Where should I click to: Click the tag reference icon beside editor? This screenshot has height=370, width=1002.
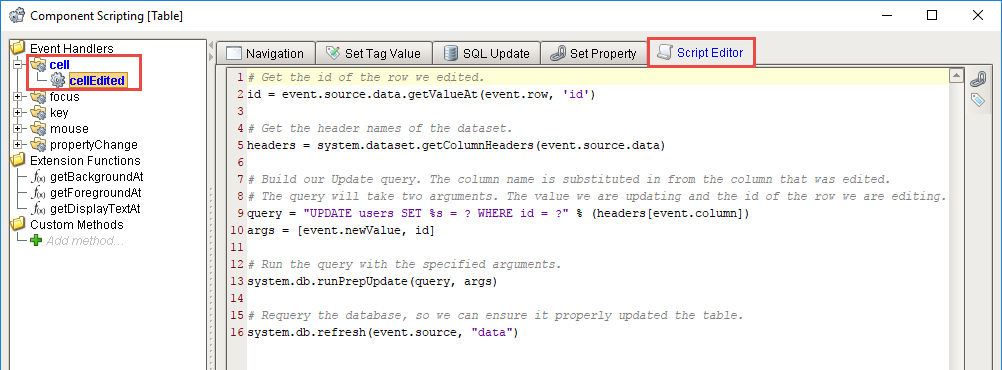978,100
